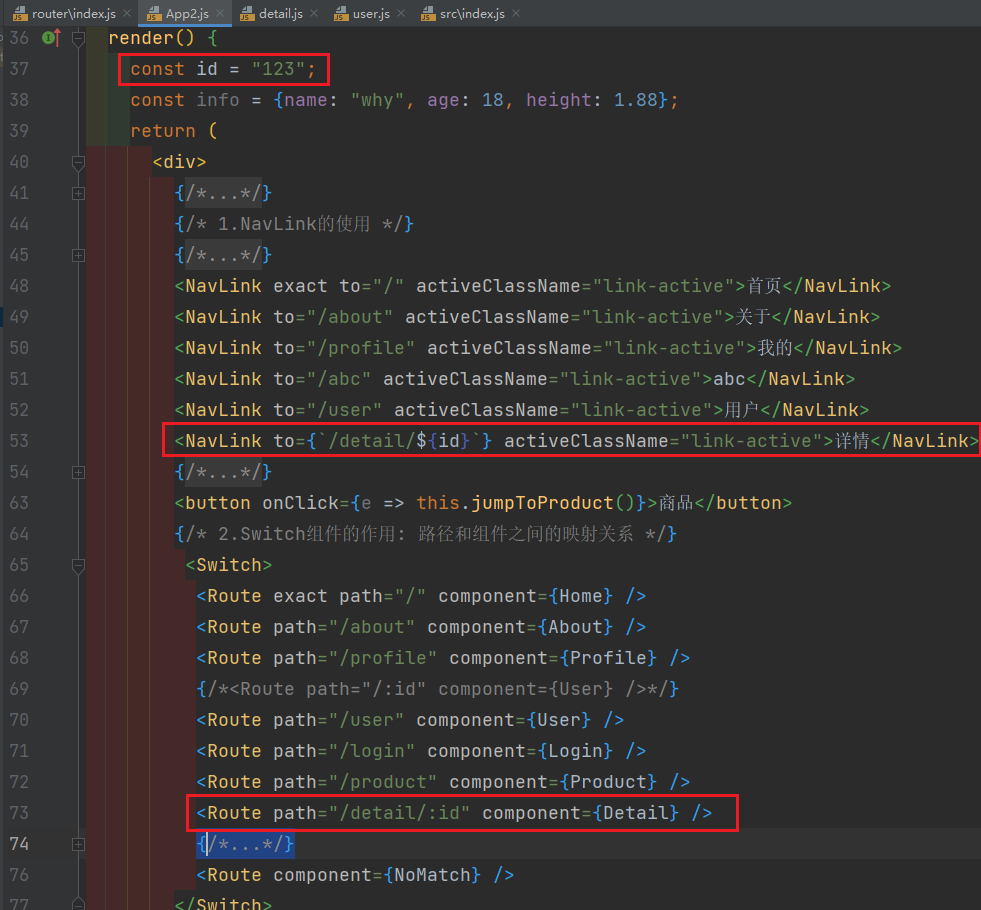This screenshot has height=910, width=981.
Task: Click JS file icon on router\index.js tab
Action: pos(20,13)
